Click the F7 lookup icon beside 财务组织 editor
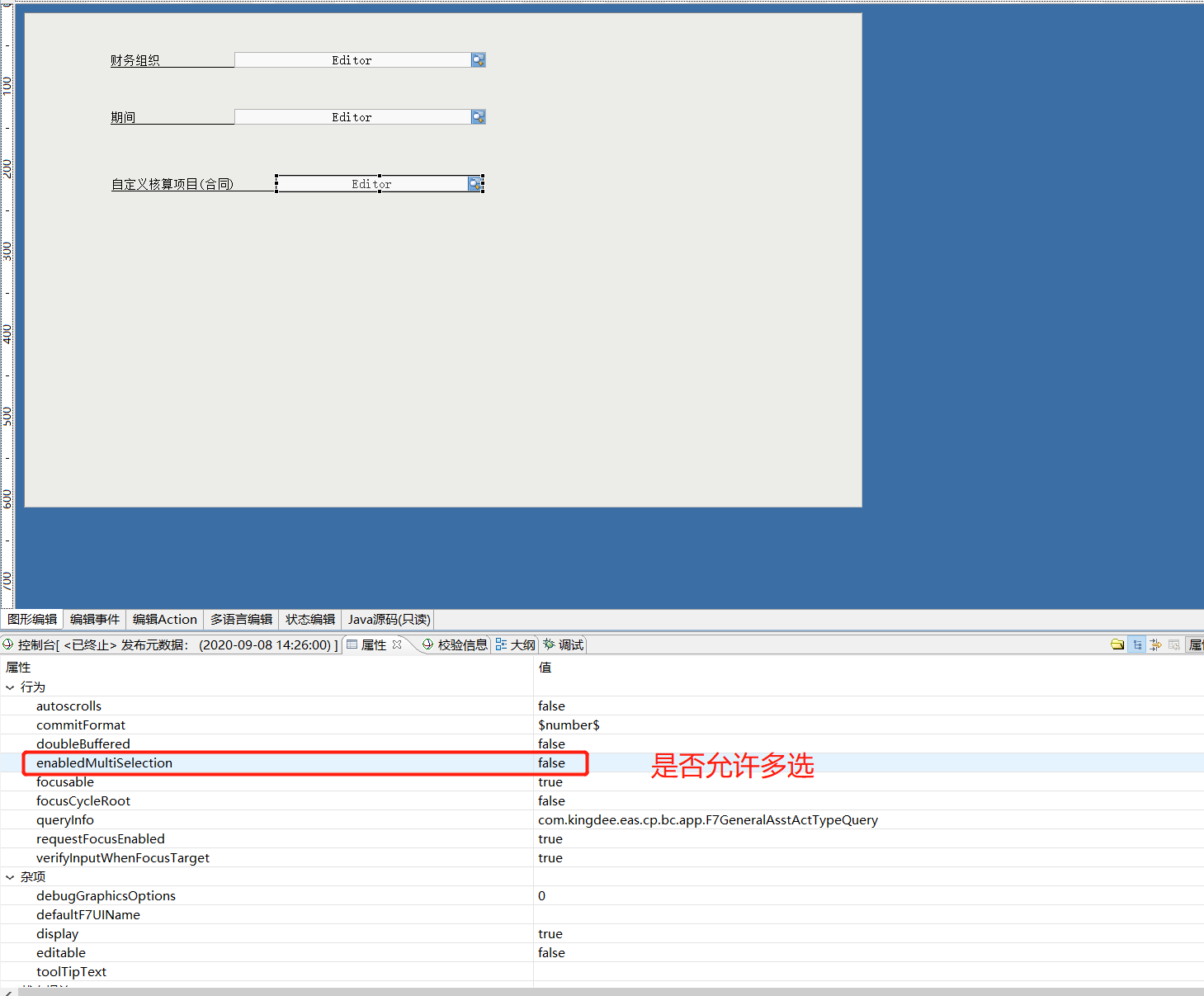1204x996 pixels. [x=479, y=59]
